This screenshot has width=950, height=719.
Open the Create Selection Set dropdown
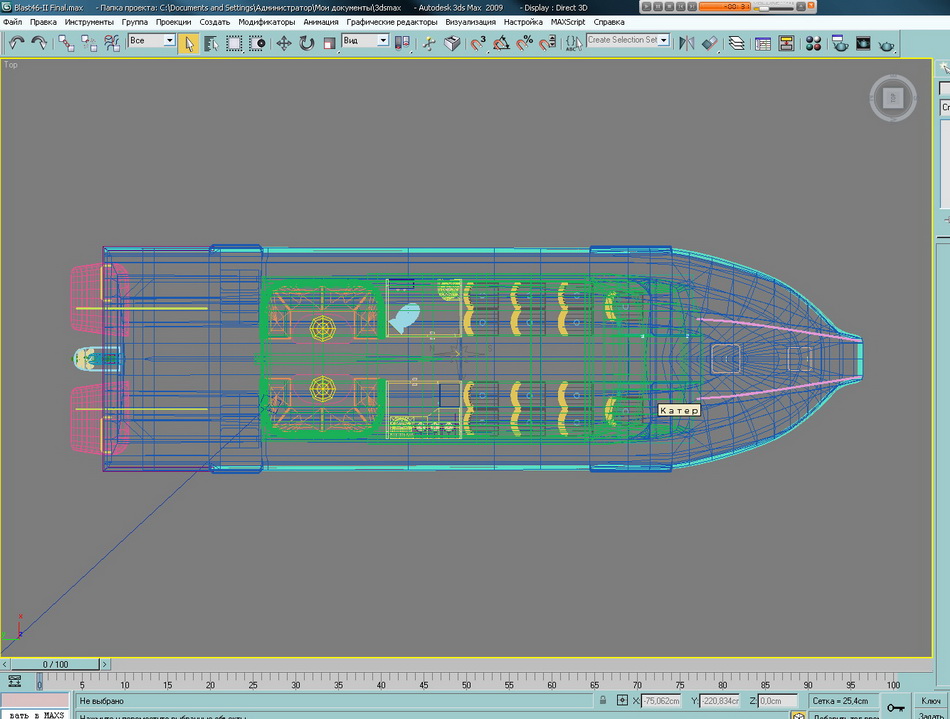click(x=628, y=40)
